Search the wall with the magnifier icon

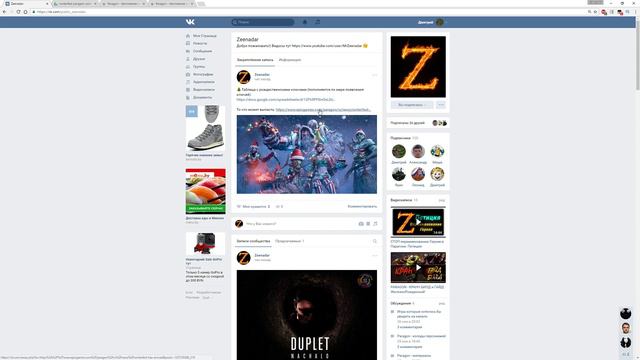tap(375, 241)
